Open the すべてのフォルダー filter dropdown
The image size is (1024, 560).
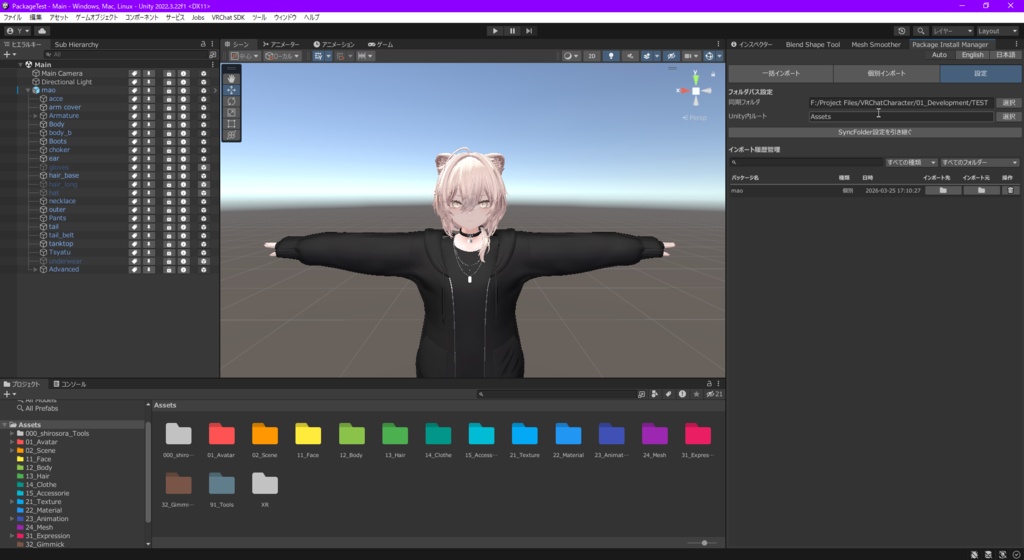(980, 163)
